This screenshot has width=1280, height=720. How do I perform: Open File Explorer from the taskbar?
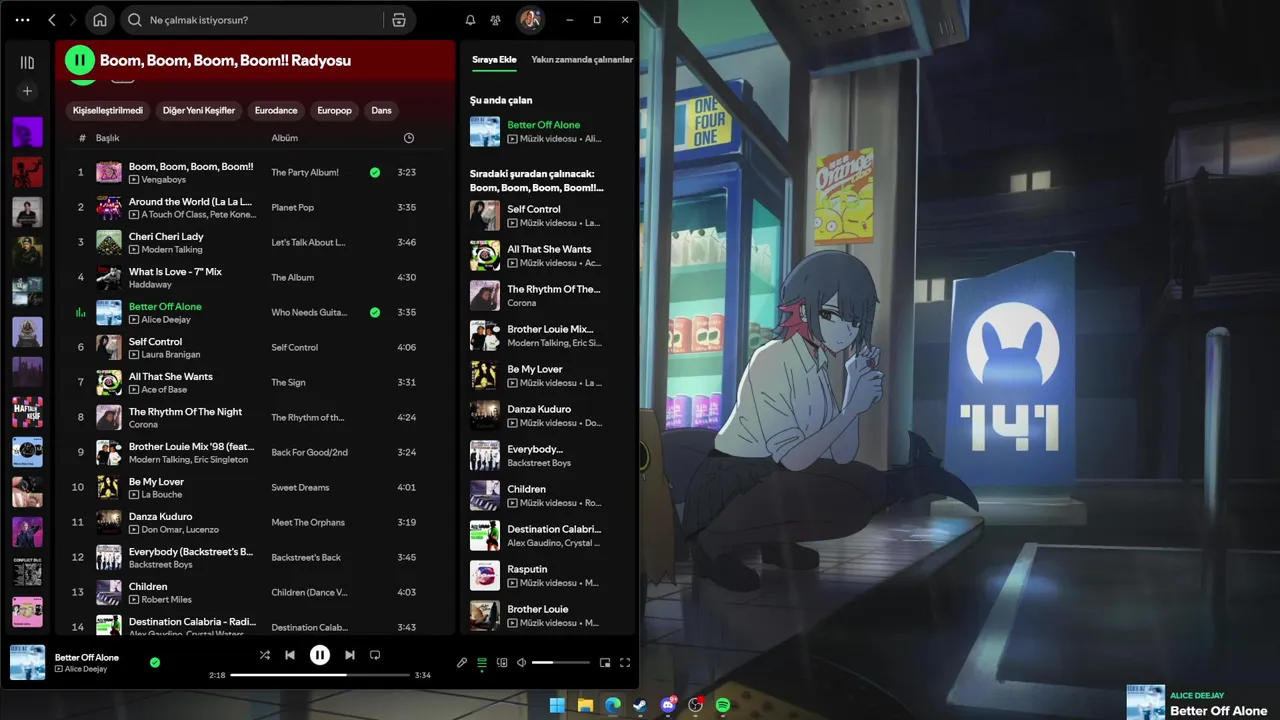[585, 705]
